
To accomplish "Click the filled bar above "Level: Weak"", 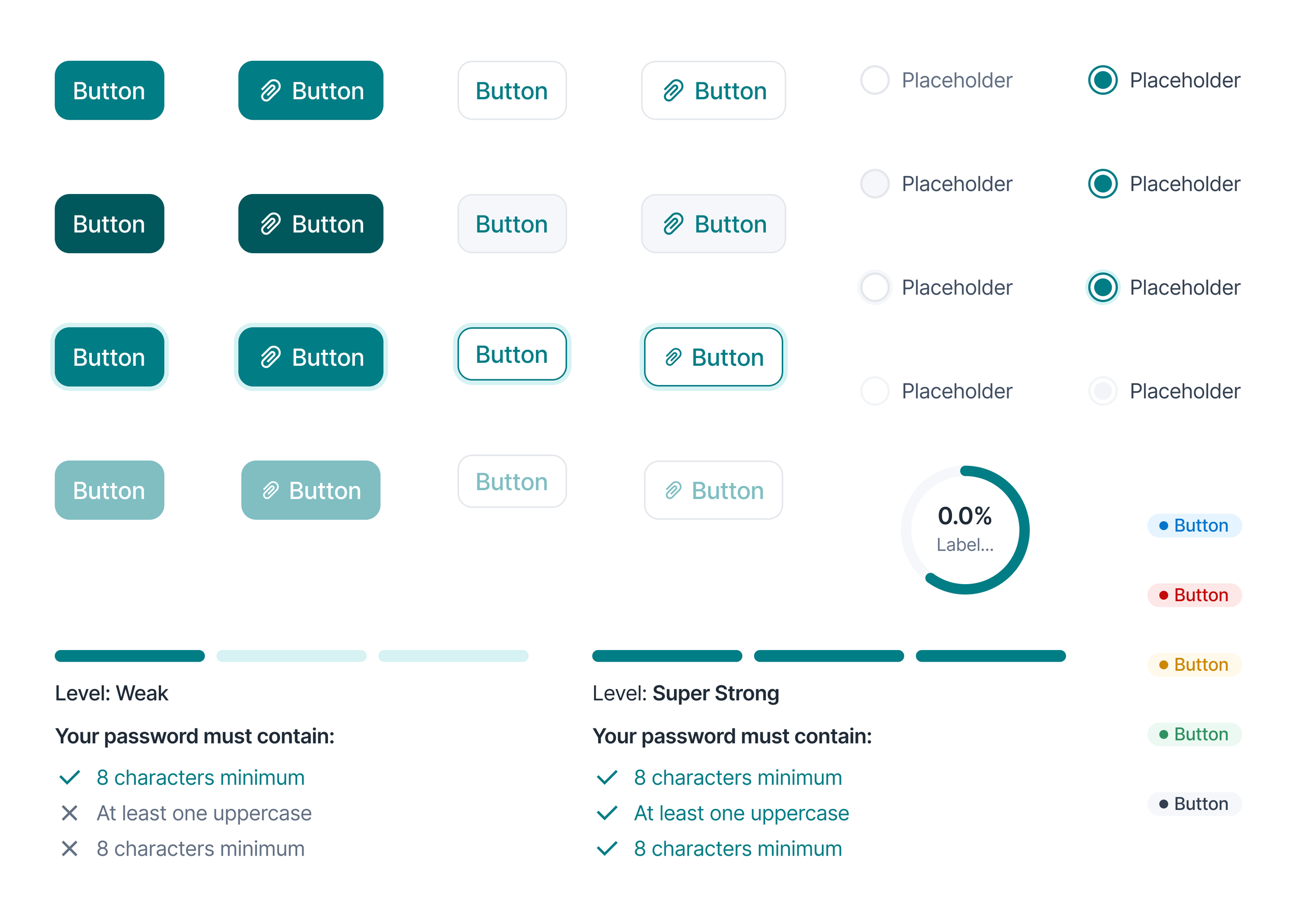I will pyautogui.click(x=130, y=656).
